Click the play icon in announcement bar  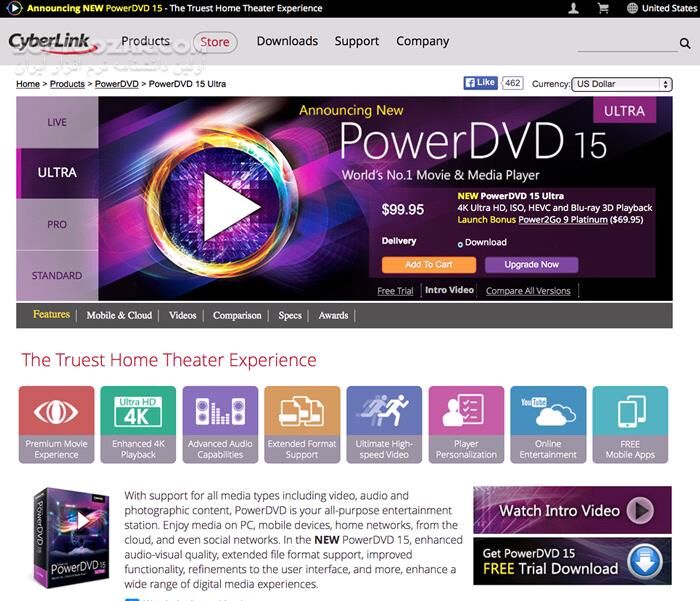14,8
